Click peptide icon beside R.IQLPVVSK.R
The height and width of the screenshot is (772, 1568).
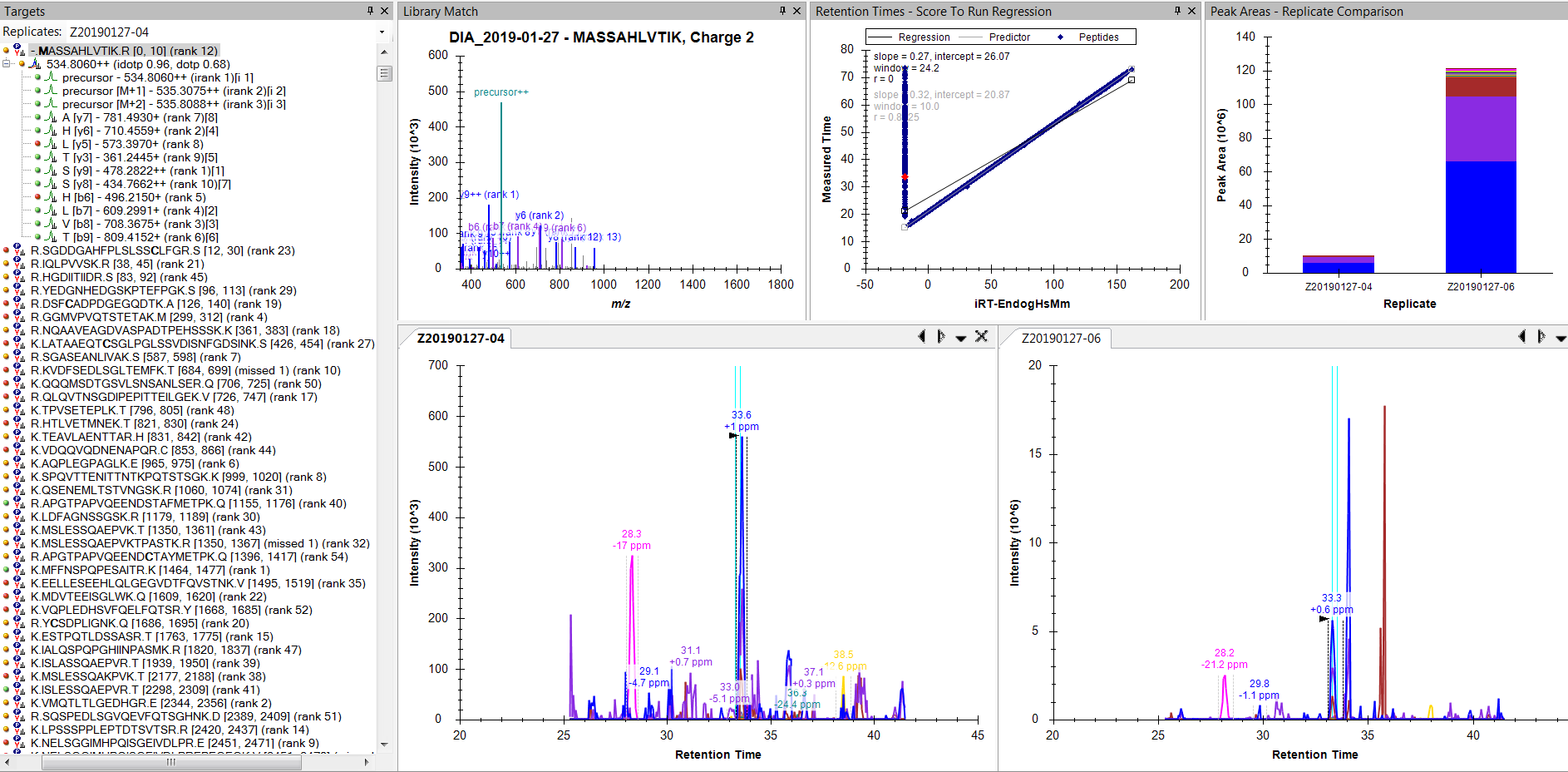coord(19,264)
